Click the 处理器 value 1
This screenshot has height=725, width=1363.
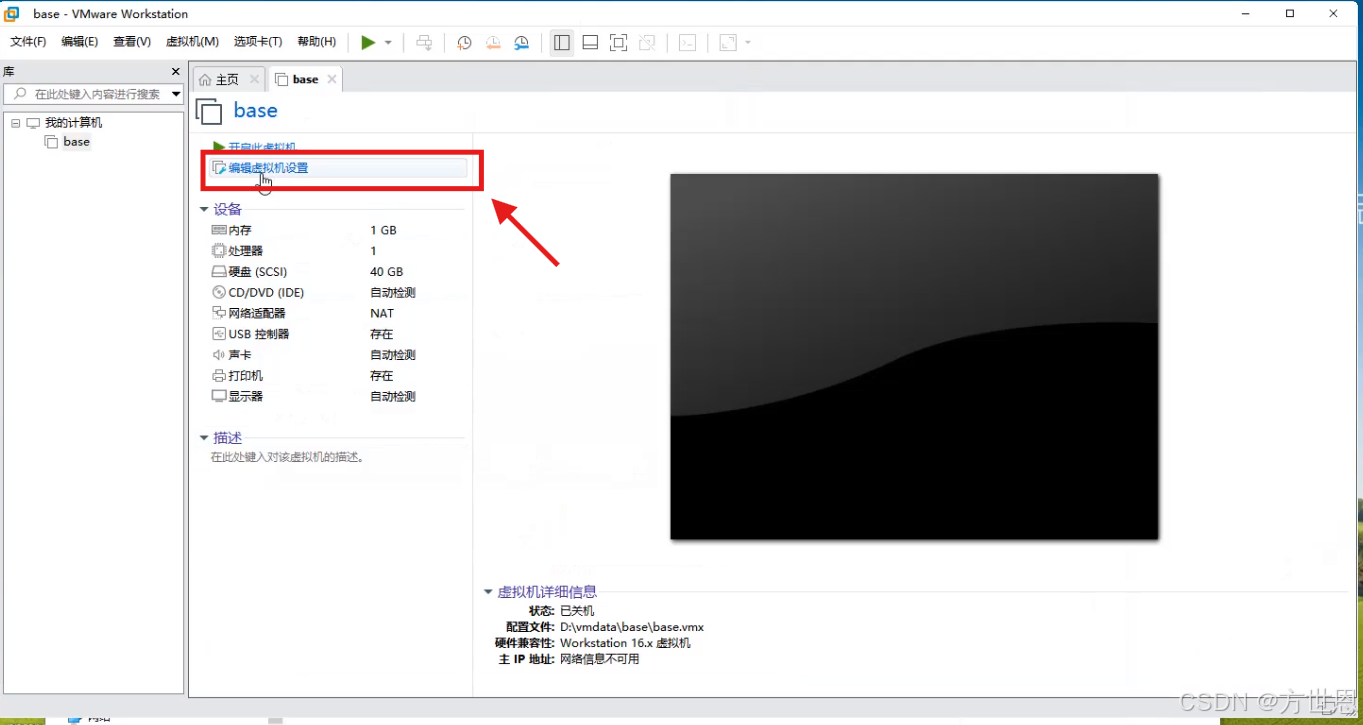click(x=373, y=251)
